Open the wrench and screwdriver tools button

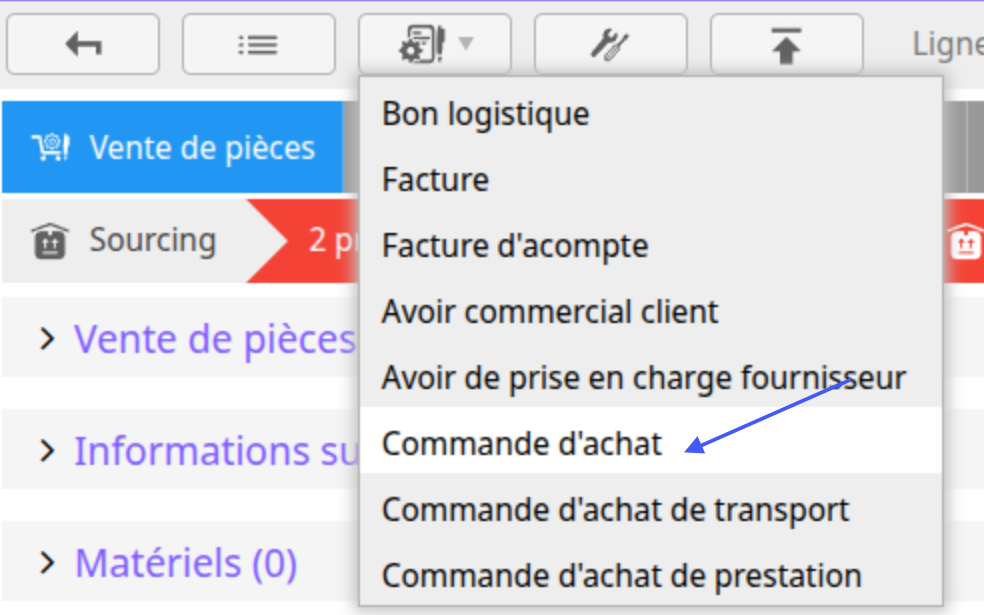click(611, 44)
